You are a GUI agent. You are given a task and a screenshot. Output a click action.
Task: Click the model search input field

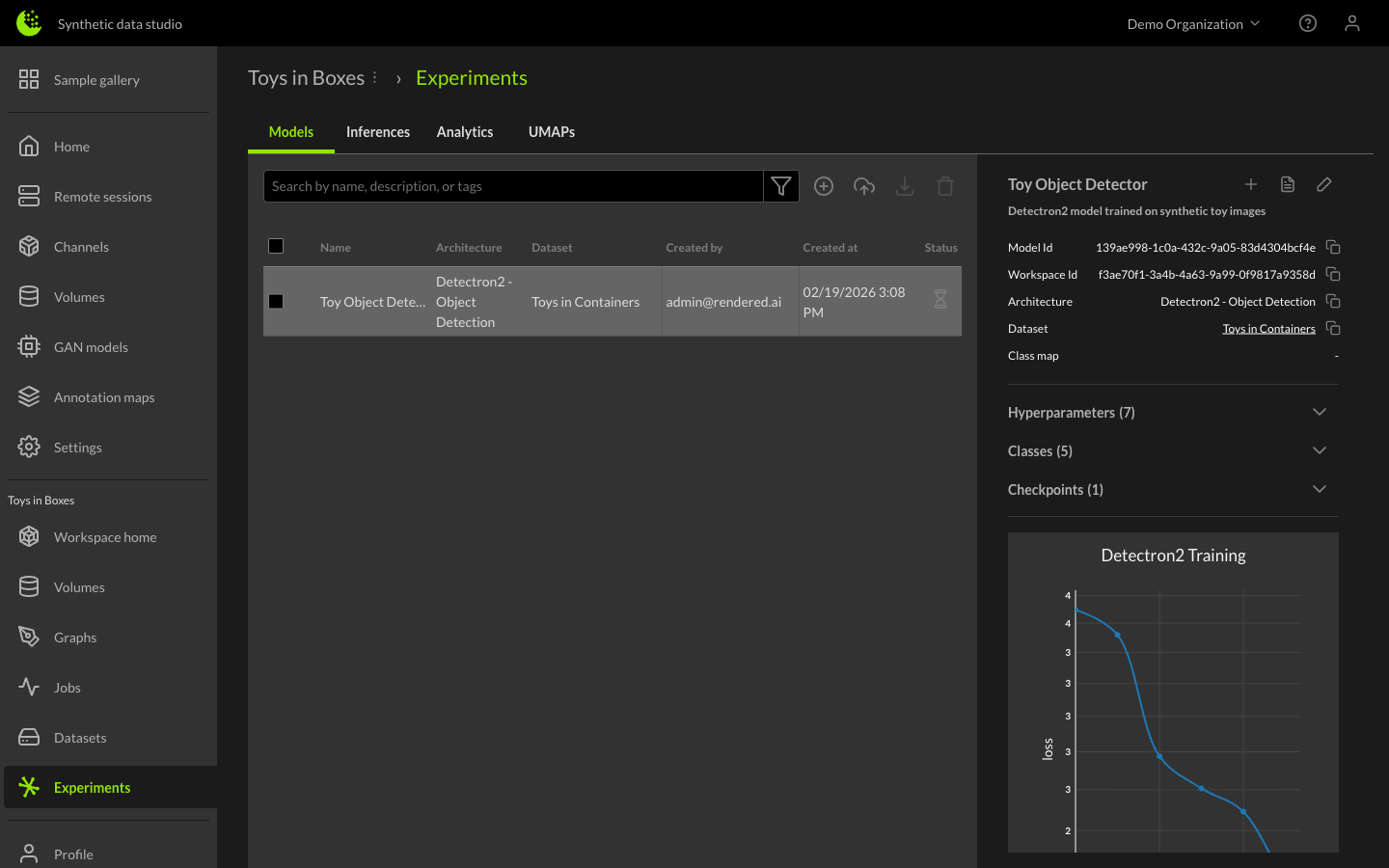coord(513,186)
